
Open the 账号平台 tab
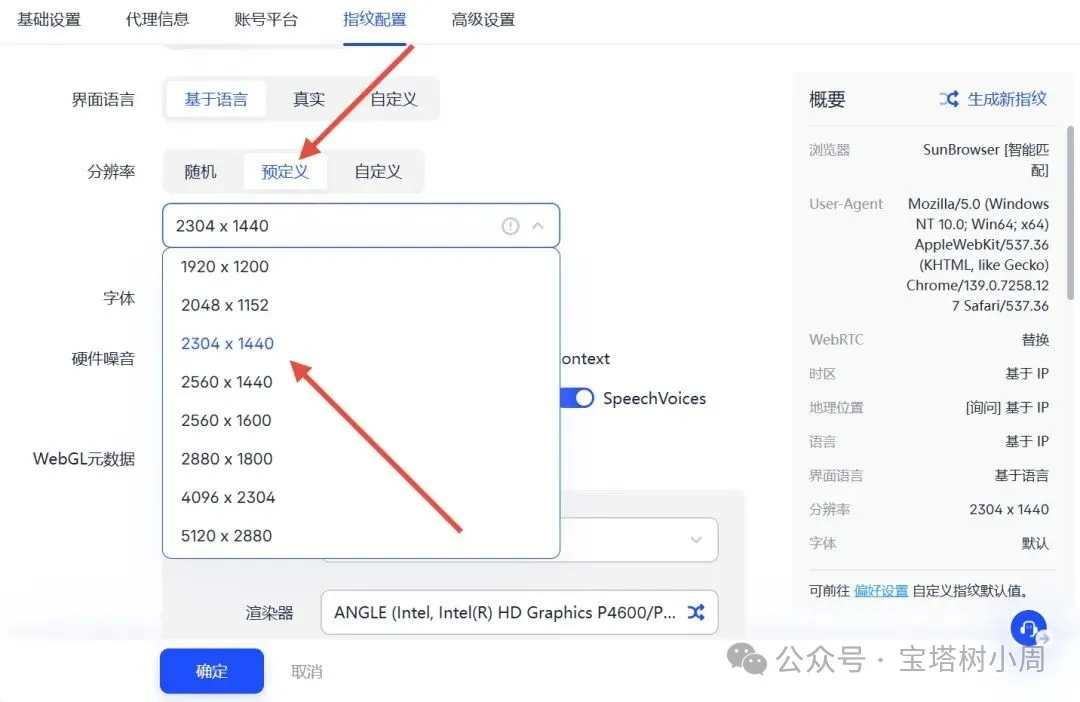[266, 19]
